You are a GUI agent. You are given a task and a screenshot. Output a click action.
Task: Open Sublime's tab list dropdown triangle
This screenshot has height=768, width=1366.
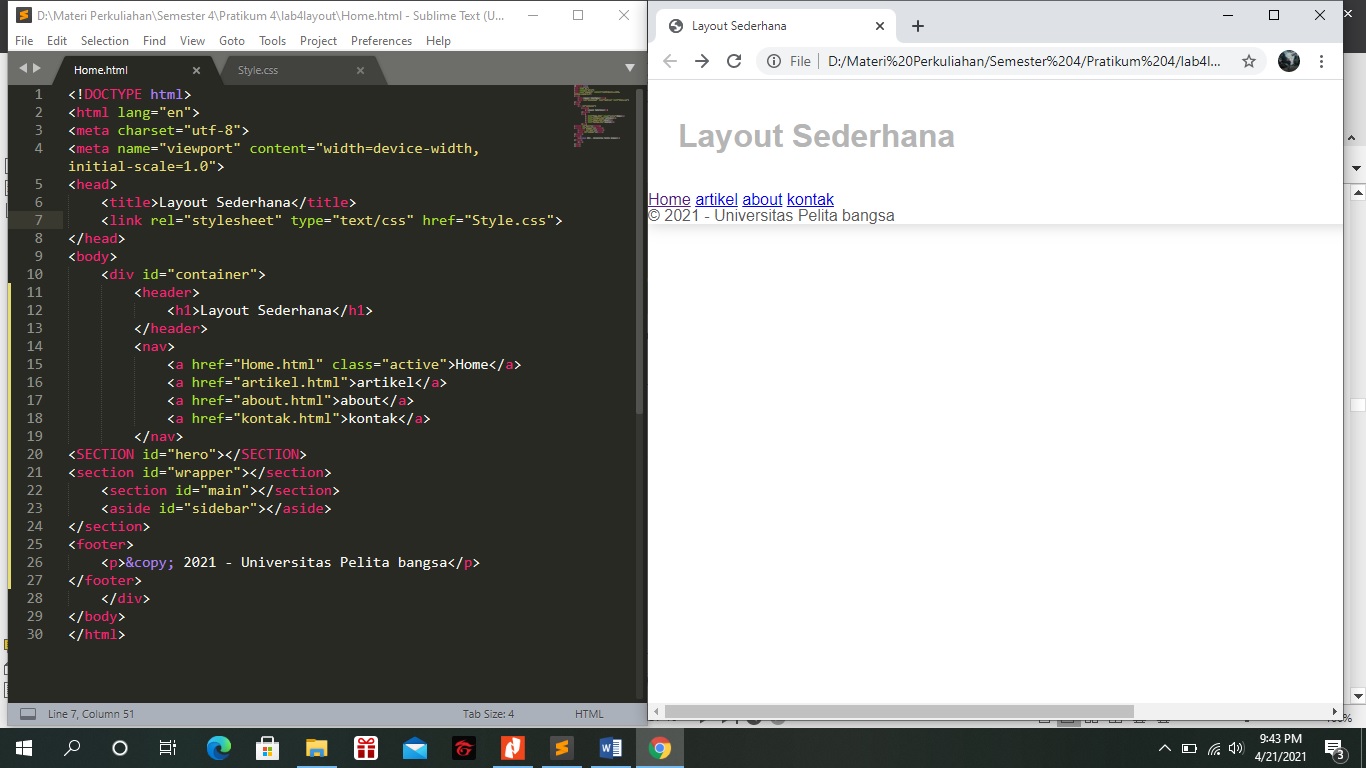coord(629,68)
